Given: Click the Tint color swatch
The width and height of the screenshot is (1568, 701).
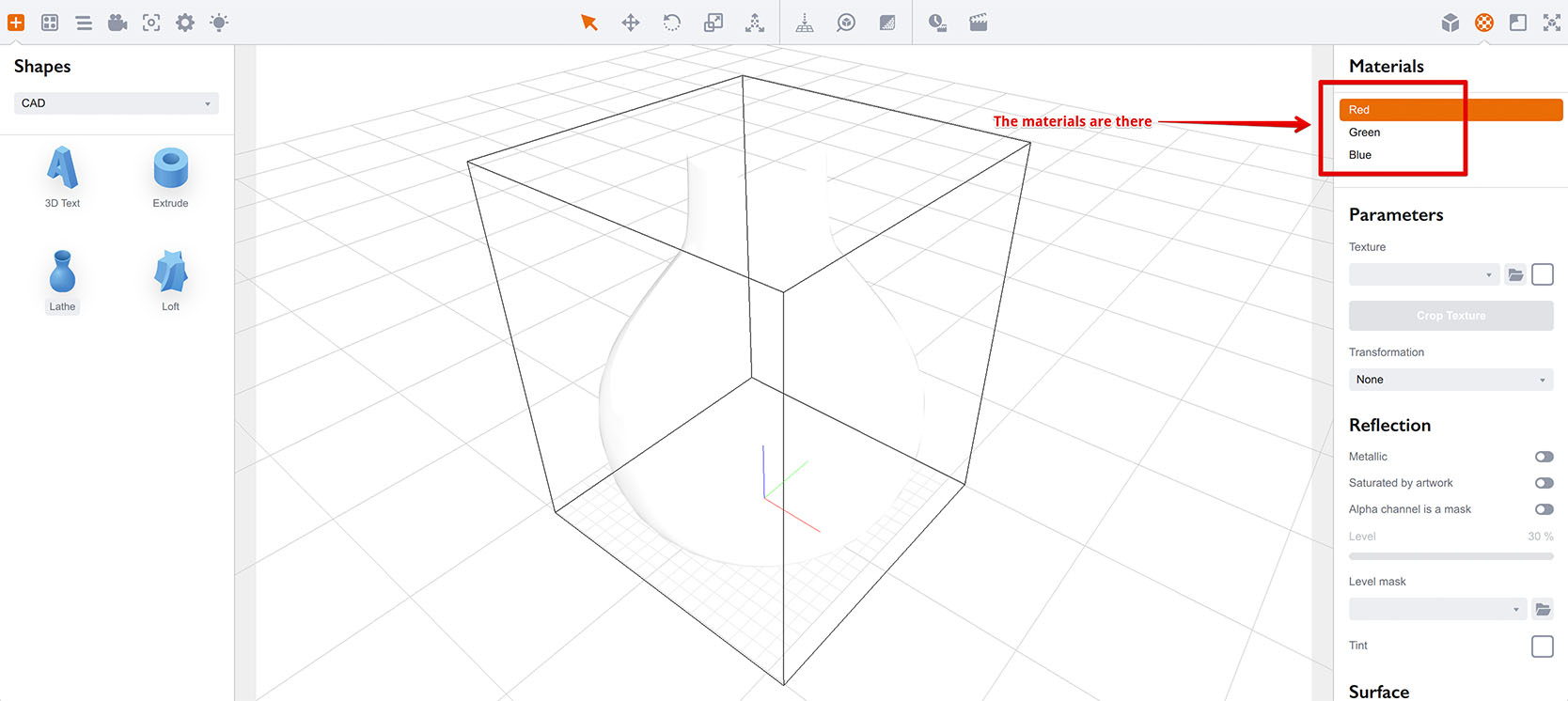Looking at the screenshot, I should (1542, 646).
